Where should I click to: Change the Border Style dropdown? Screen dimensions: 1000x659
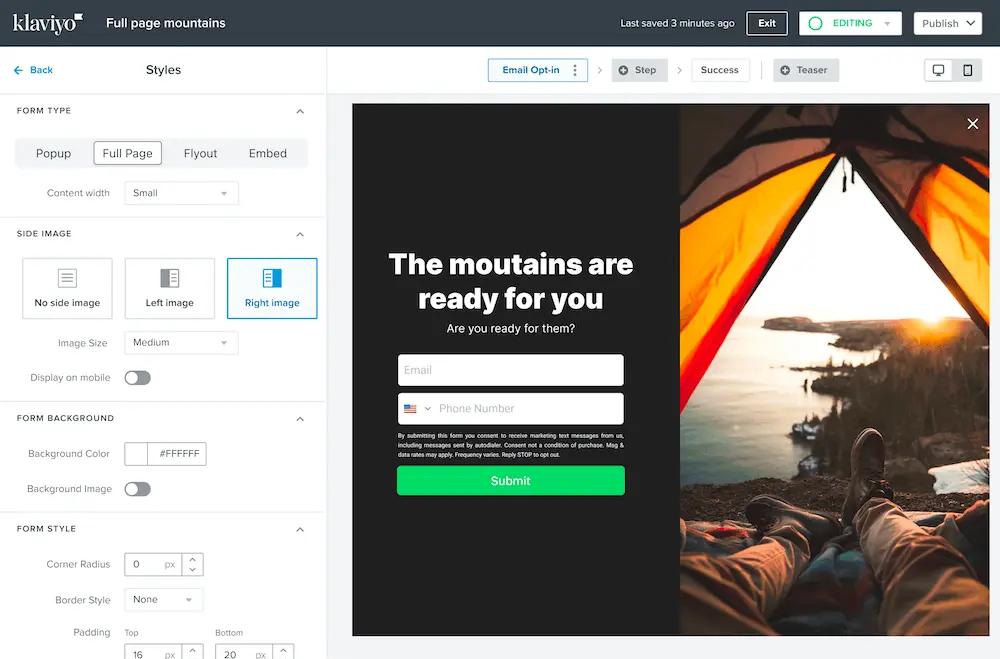pyautogui.click(x=163, y=599)
